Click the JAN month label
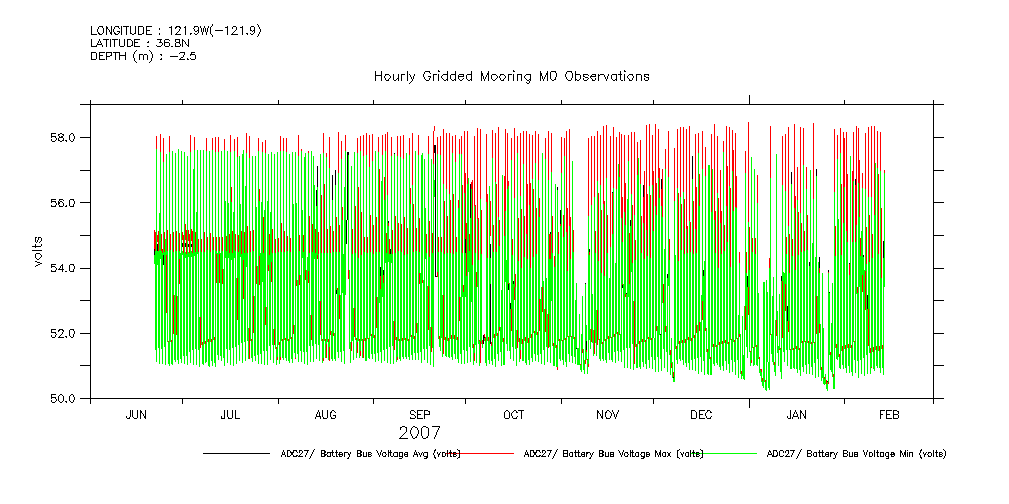 click(797, 415)
